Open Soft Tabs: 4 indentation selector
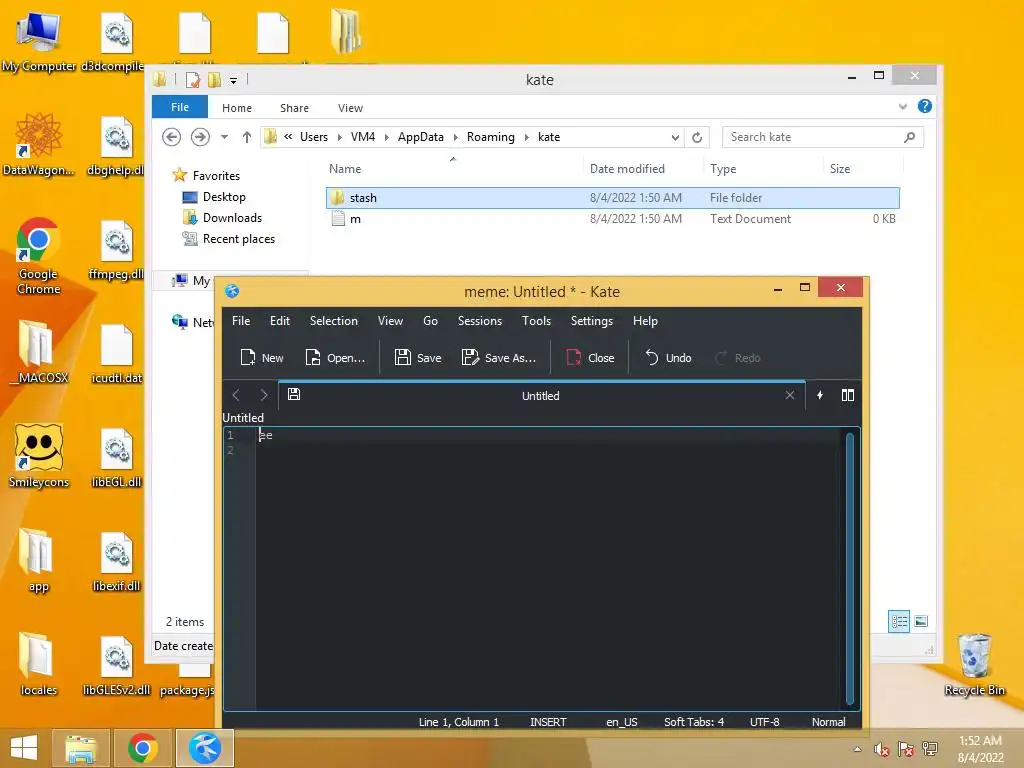The image size is (1024, 768). 694,722
